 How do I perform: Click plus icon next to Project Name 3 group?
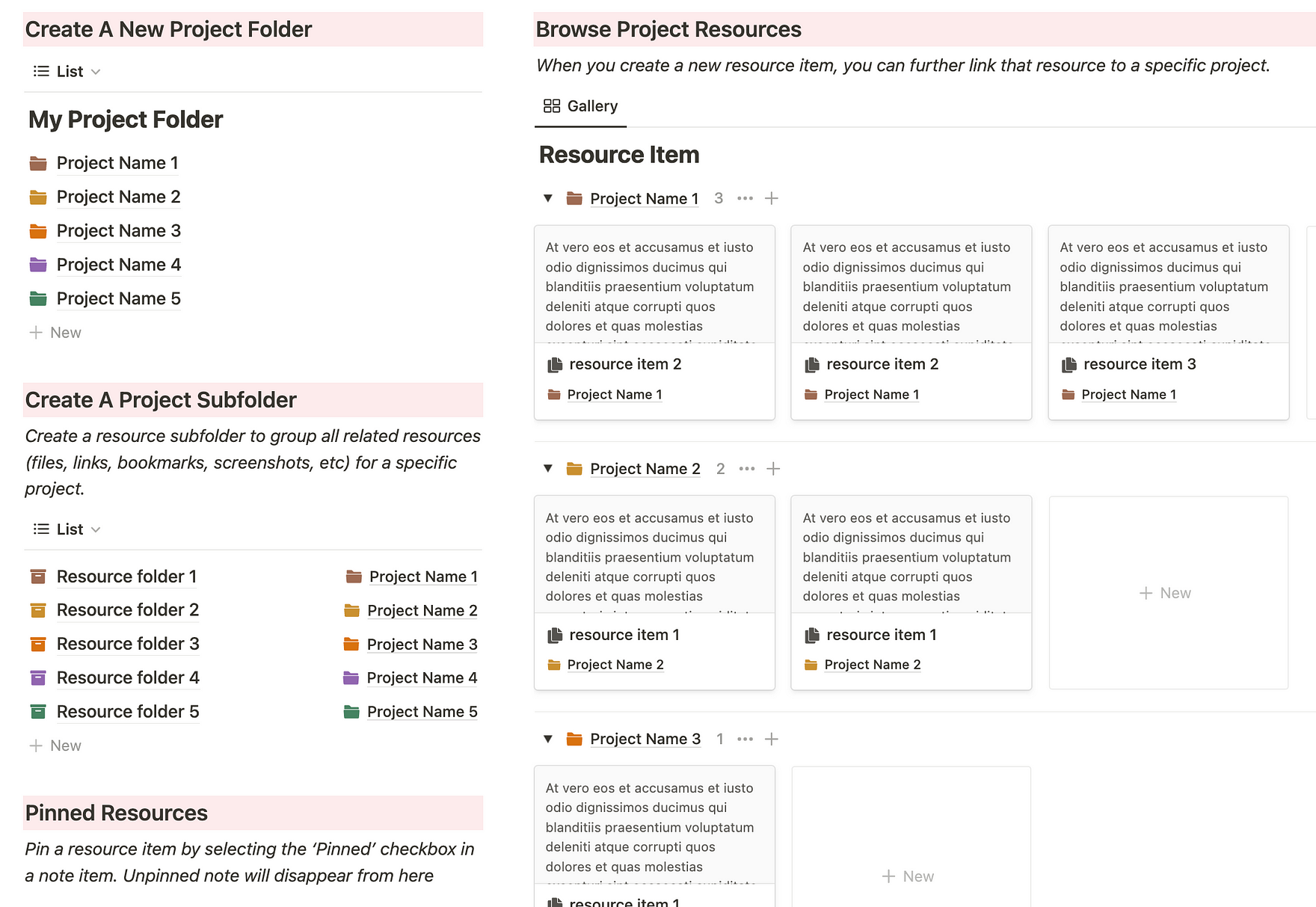772,740
